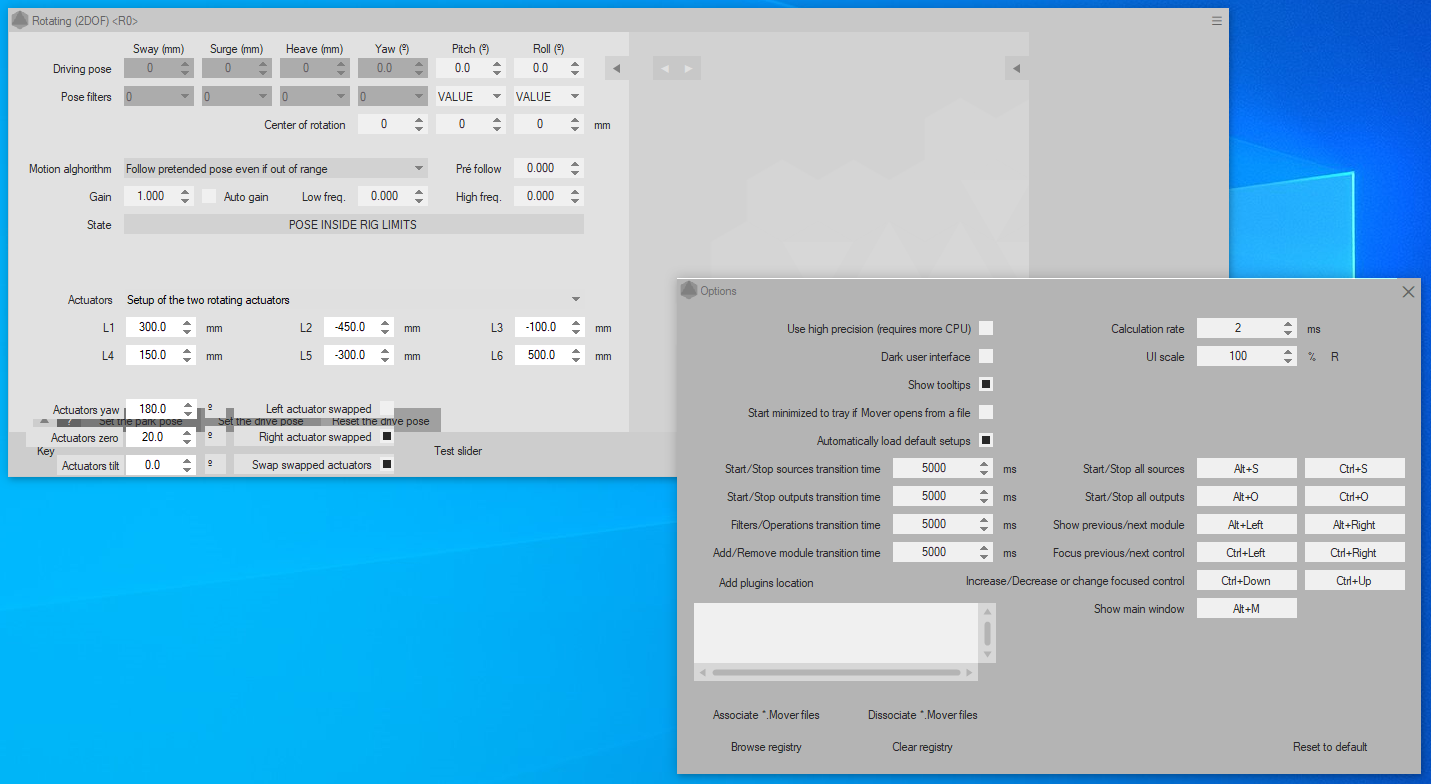Decrease Gain value with down arrow
The width and height of the screenshot is (1431, 784).
(186, 201)
